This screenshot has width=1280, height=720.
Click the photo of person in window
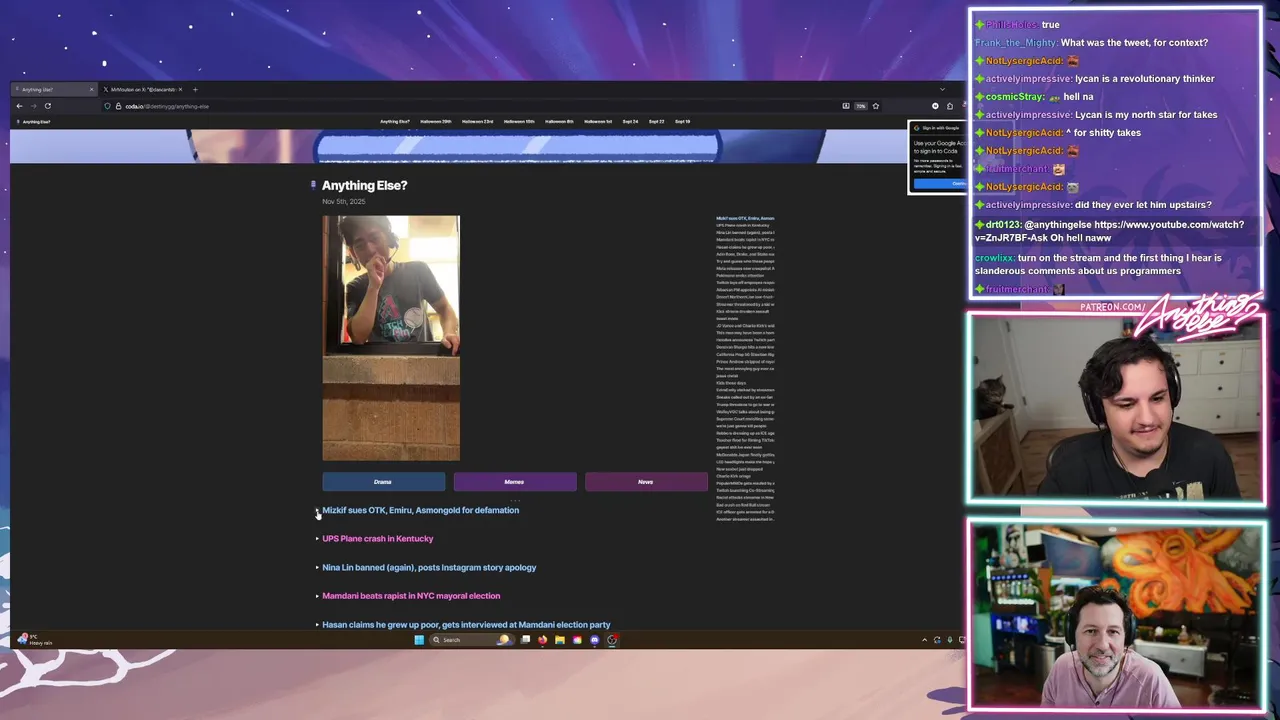pyautogui.click(x=391, y=338)
